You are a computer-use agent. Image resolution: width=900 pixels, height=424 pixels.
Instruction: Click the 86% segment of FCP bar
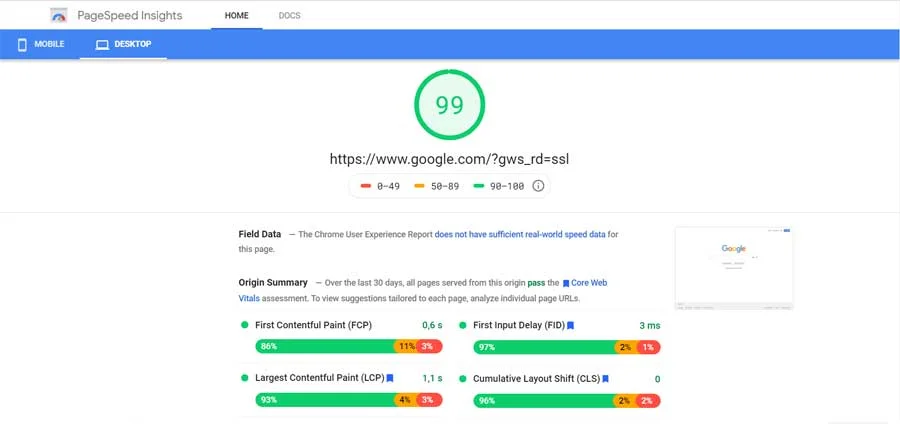point(325,347)
